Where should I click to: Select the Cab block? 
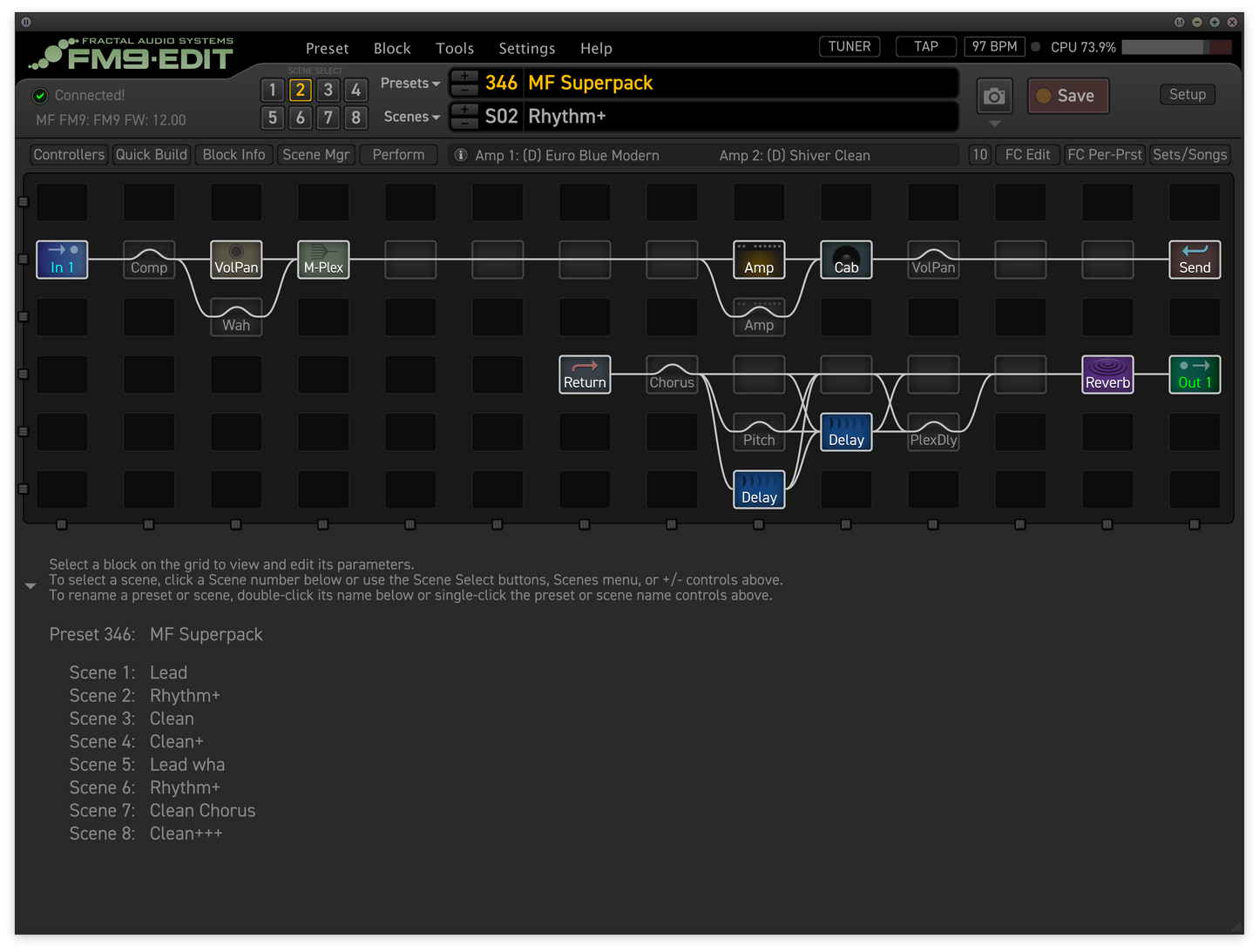[x=846, y=260]
